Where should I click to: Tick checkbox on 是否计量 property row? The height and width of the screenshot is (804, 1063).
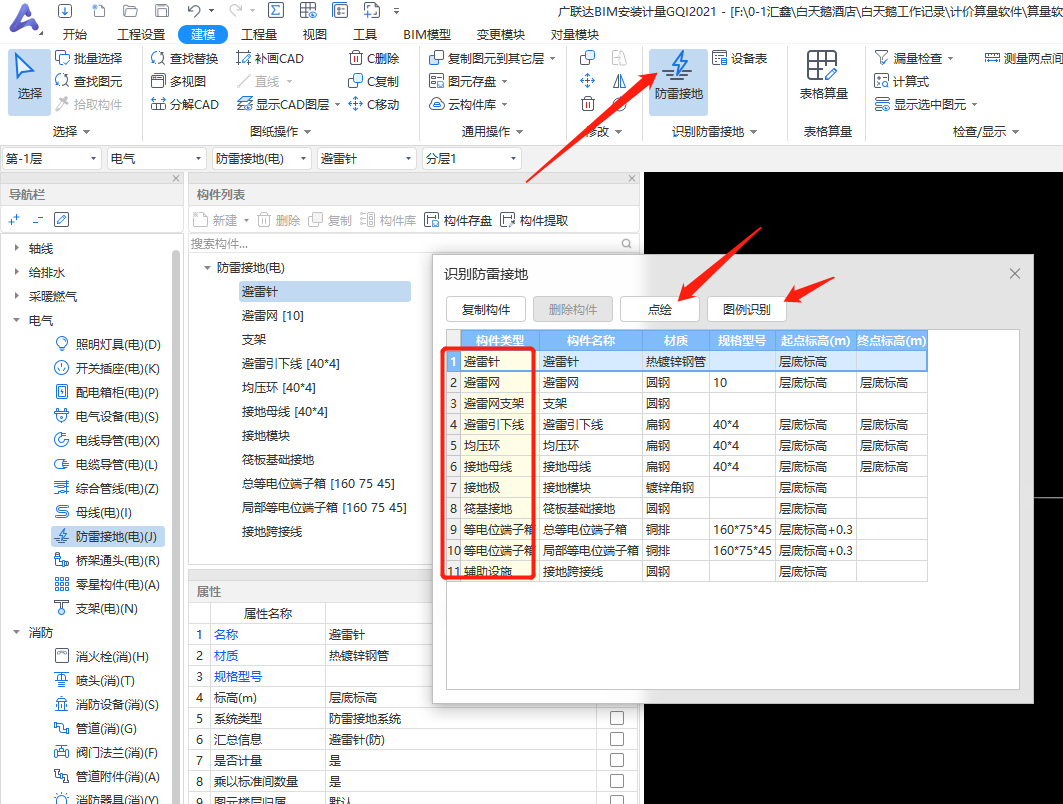pyautogui.click(x=617, y=760)
